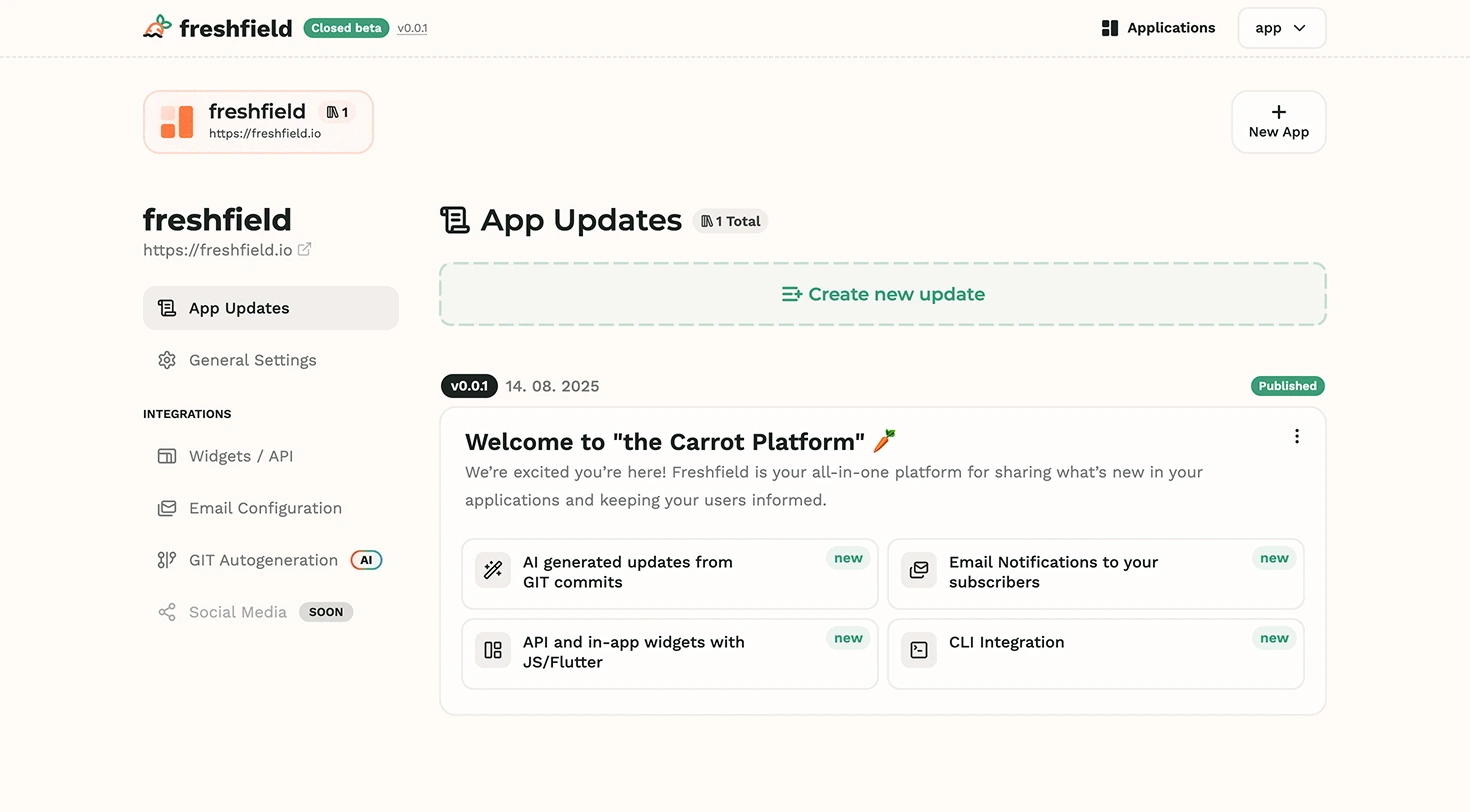The image size is (1470, 812).
Task: Click the Social Media share icon
Action: coord(167,612)
